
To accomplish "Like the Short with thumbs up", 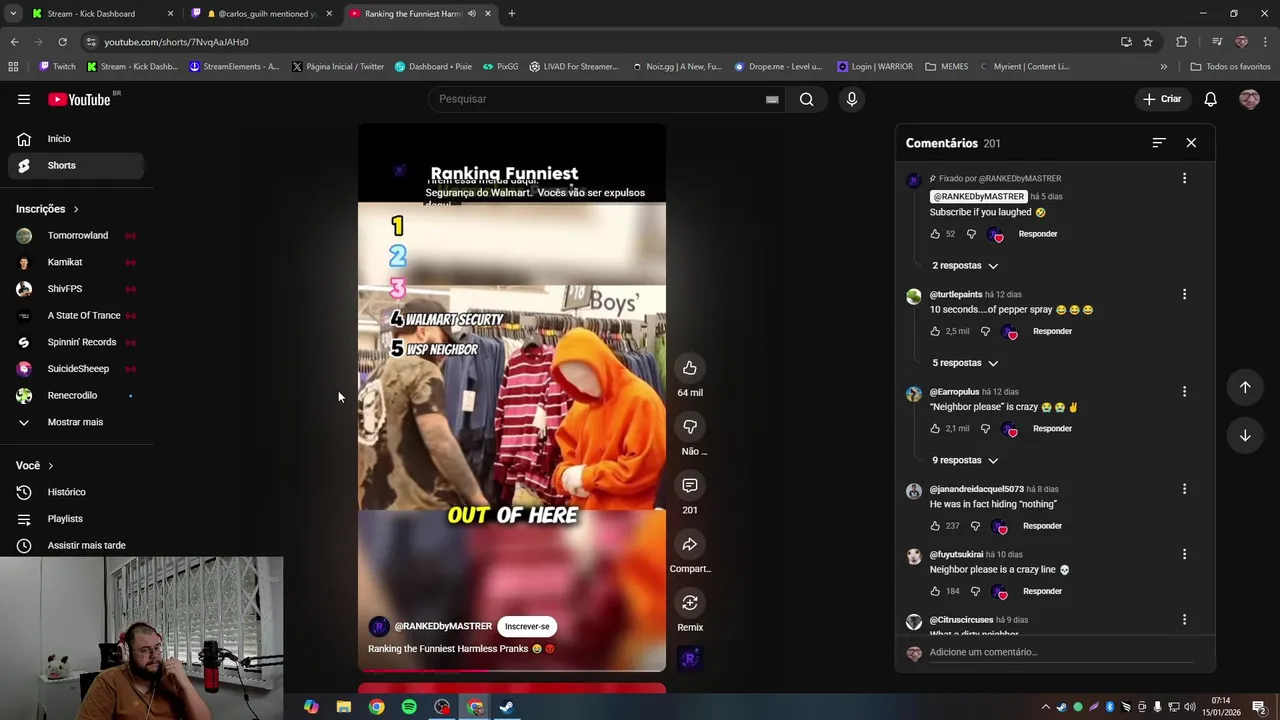I will coord(690,368).
